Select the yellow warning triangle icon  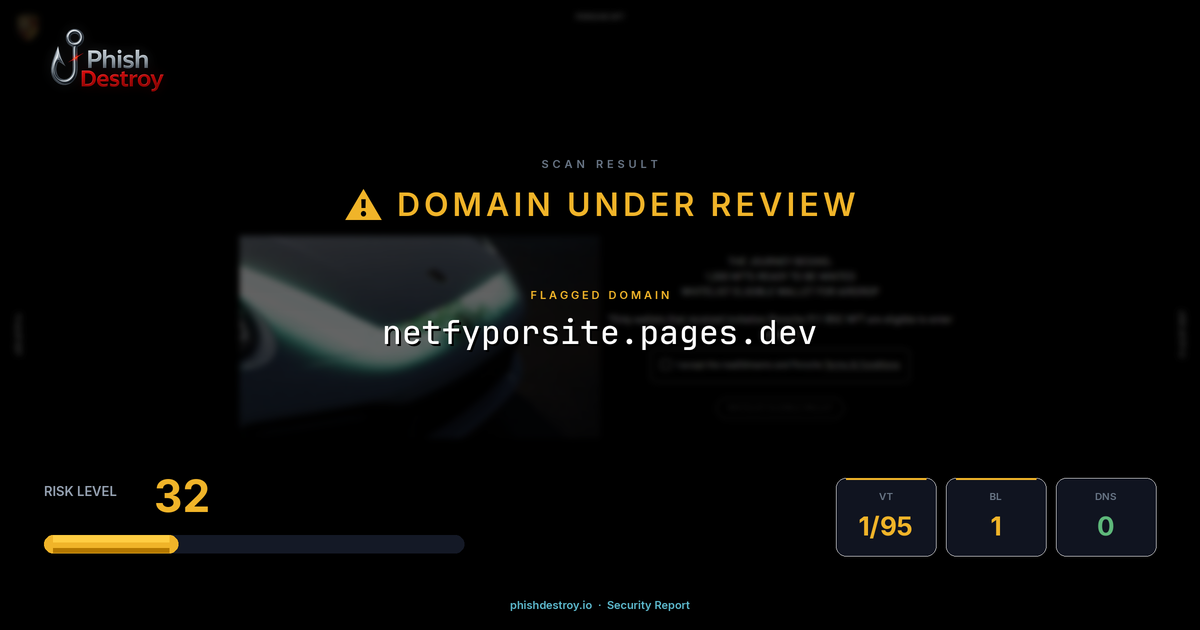coord(362,203)
